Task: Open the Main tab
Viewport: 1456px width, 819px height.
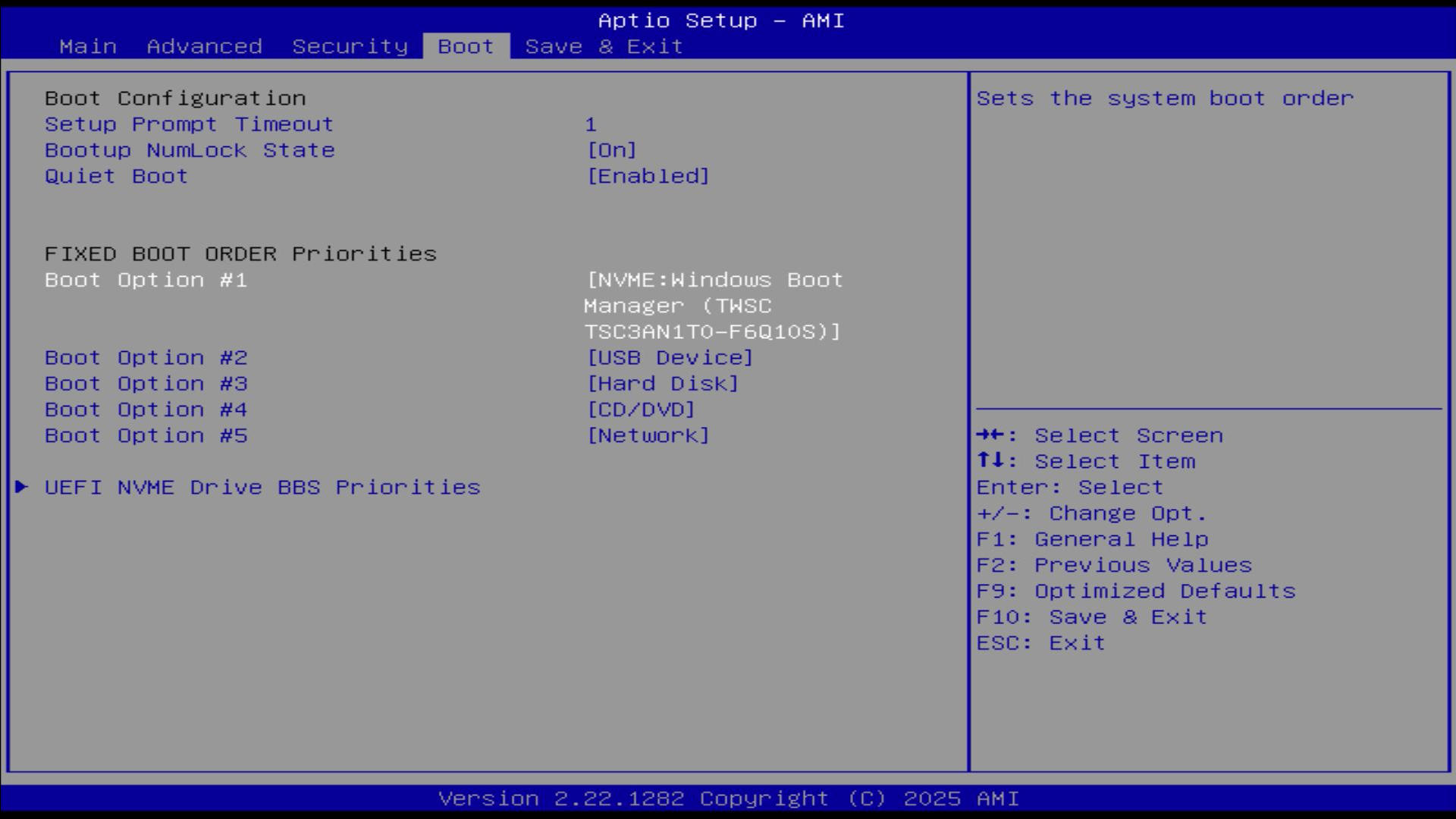Action: tap(88, 46)
